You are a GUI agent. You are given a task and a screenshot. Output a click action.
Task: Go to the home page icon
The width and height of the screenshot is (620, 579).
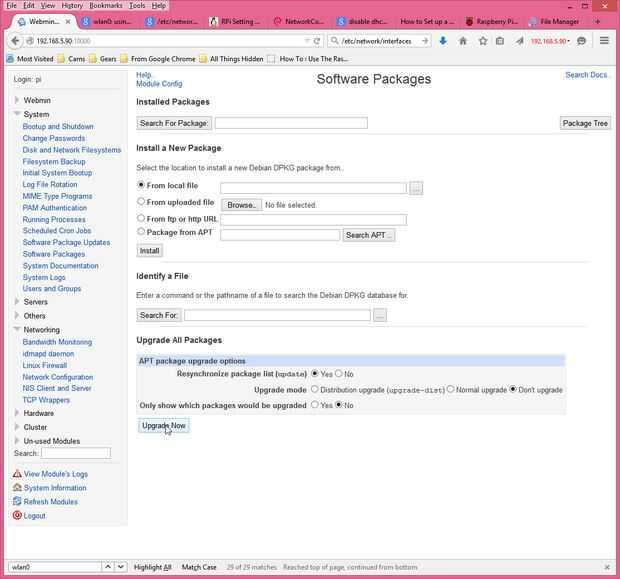pyautogui.click(x=463, y=41)
